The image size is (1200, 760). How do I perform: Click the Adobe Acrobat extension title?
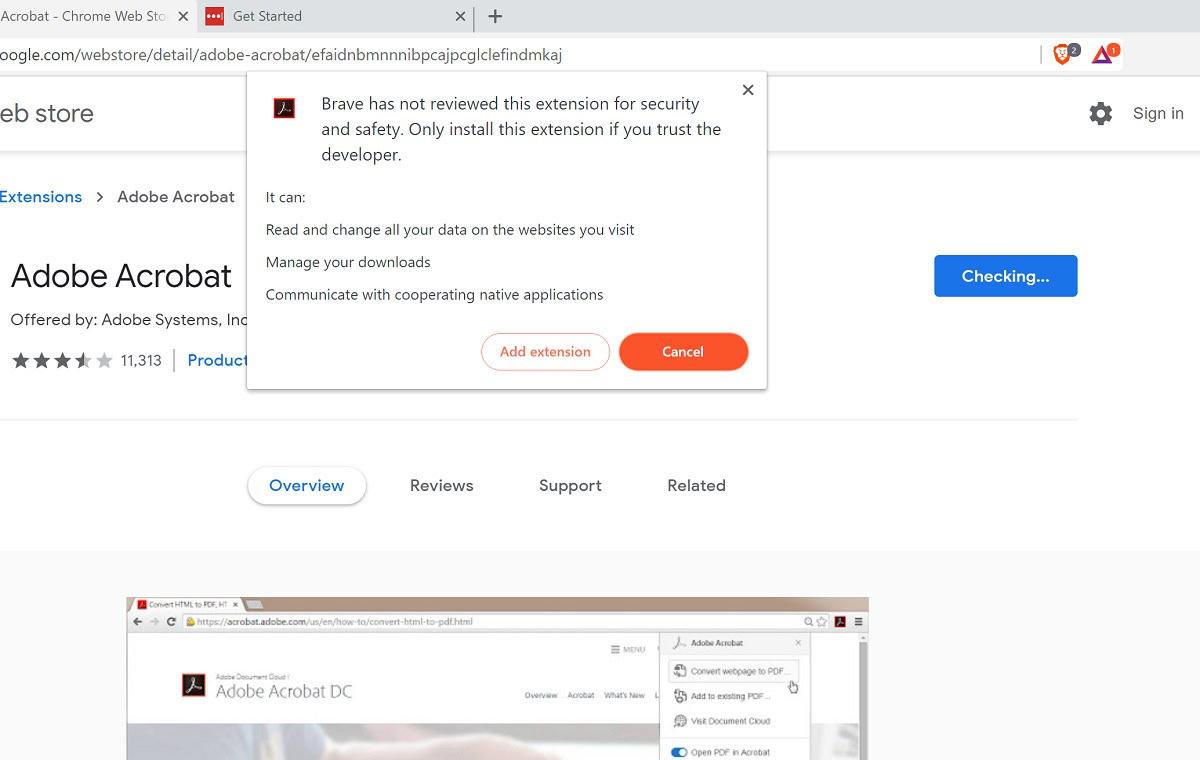121,276
